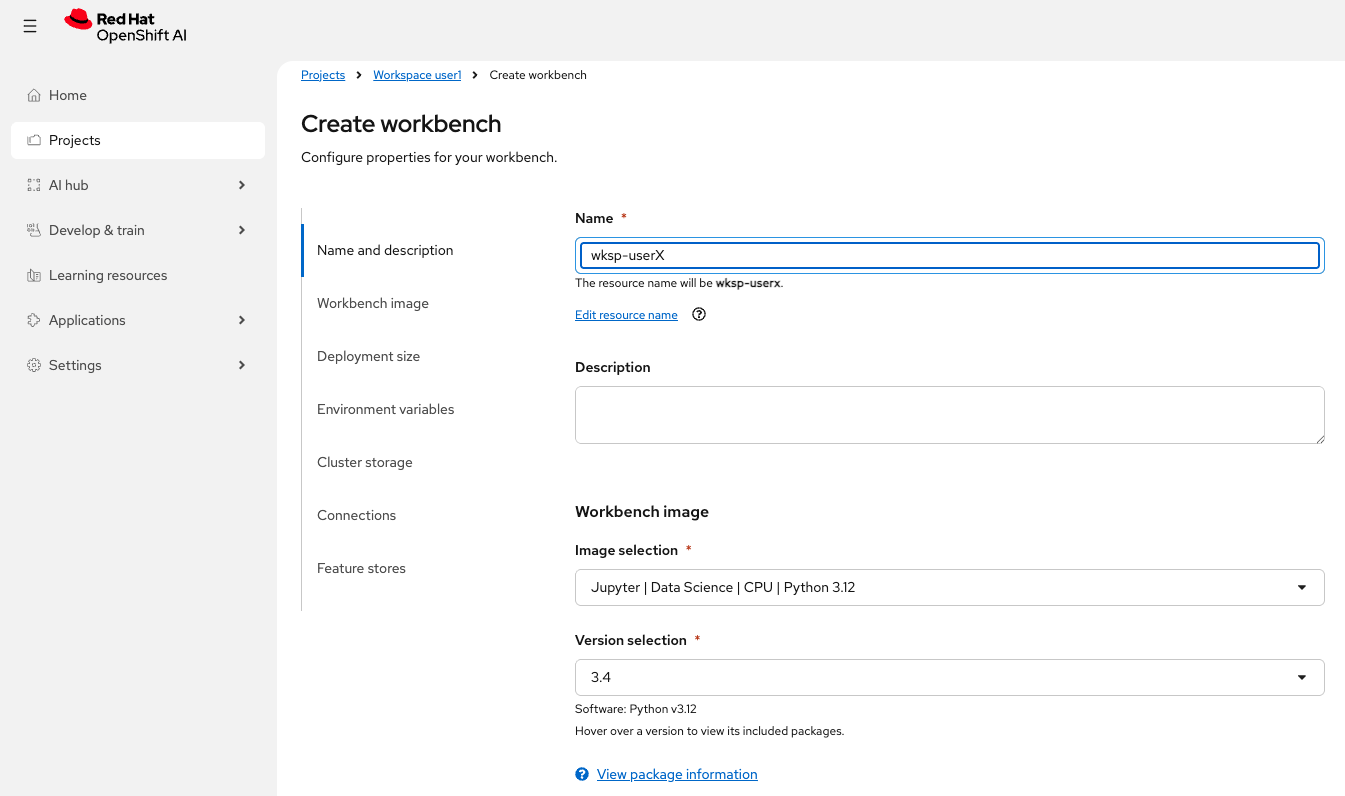The image size is (1345, 796).
Task: Open the Image selection dropdown
Action: pos(949,587)
